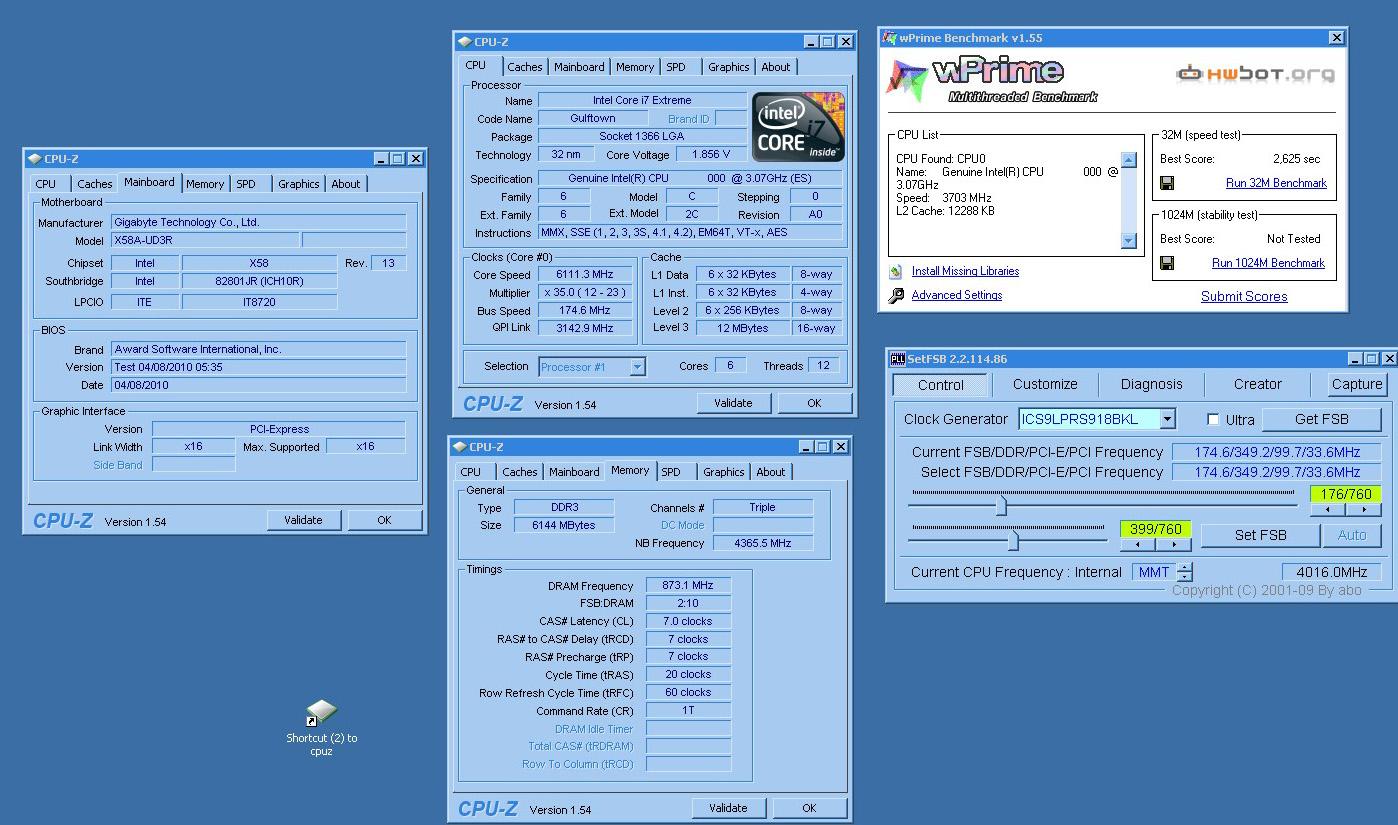Select Graphics tab in CPU-Z Mainboard window

point(298,184)
